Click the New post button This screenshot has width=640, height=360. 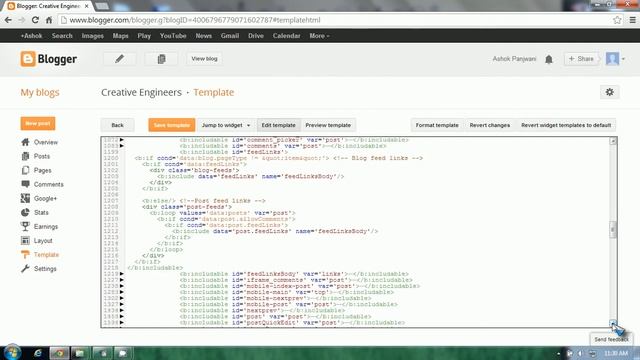click(x=38, y=123)
